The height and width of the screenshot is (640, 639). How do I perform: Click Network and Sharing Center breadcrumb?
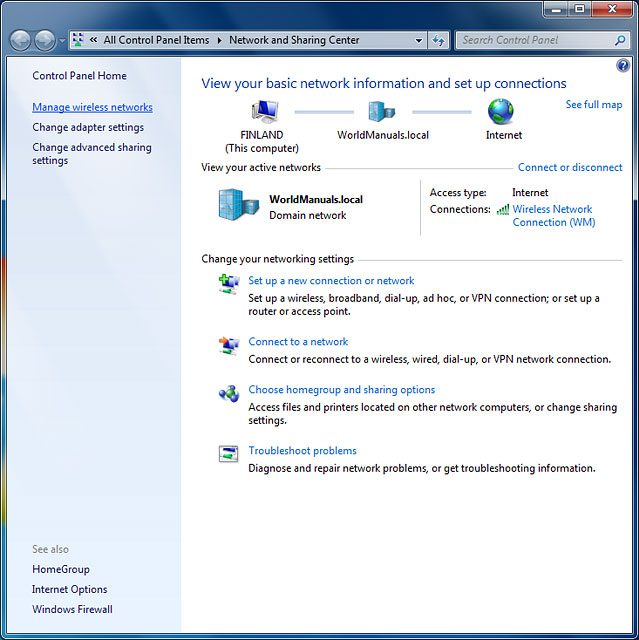[x=294, y=40]
